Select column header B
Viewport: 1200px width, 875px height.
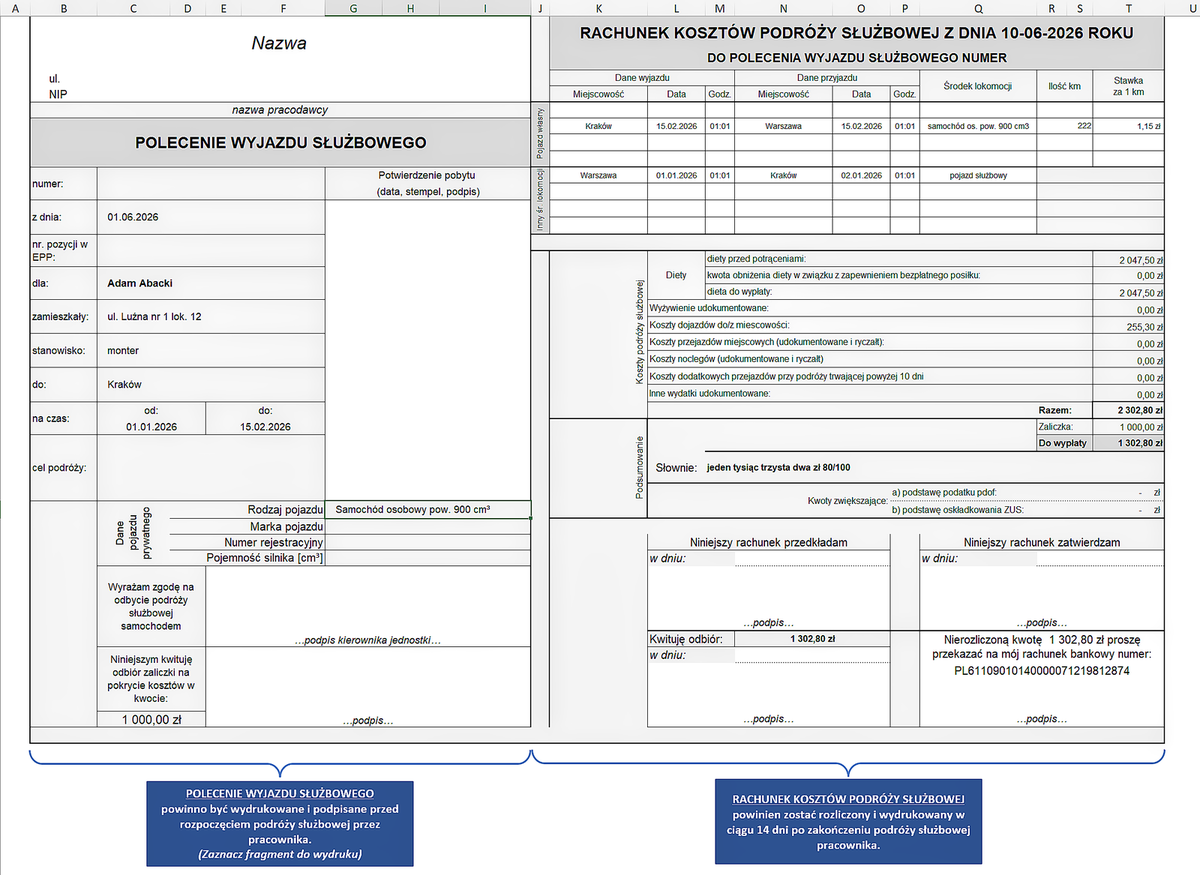click(x=64, y=9)
